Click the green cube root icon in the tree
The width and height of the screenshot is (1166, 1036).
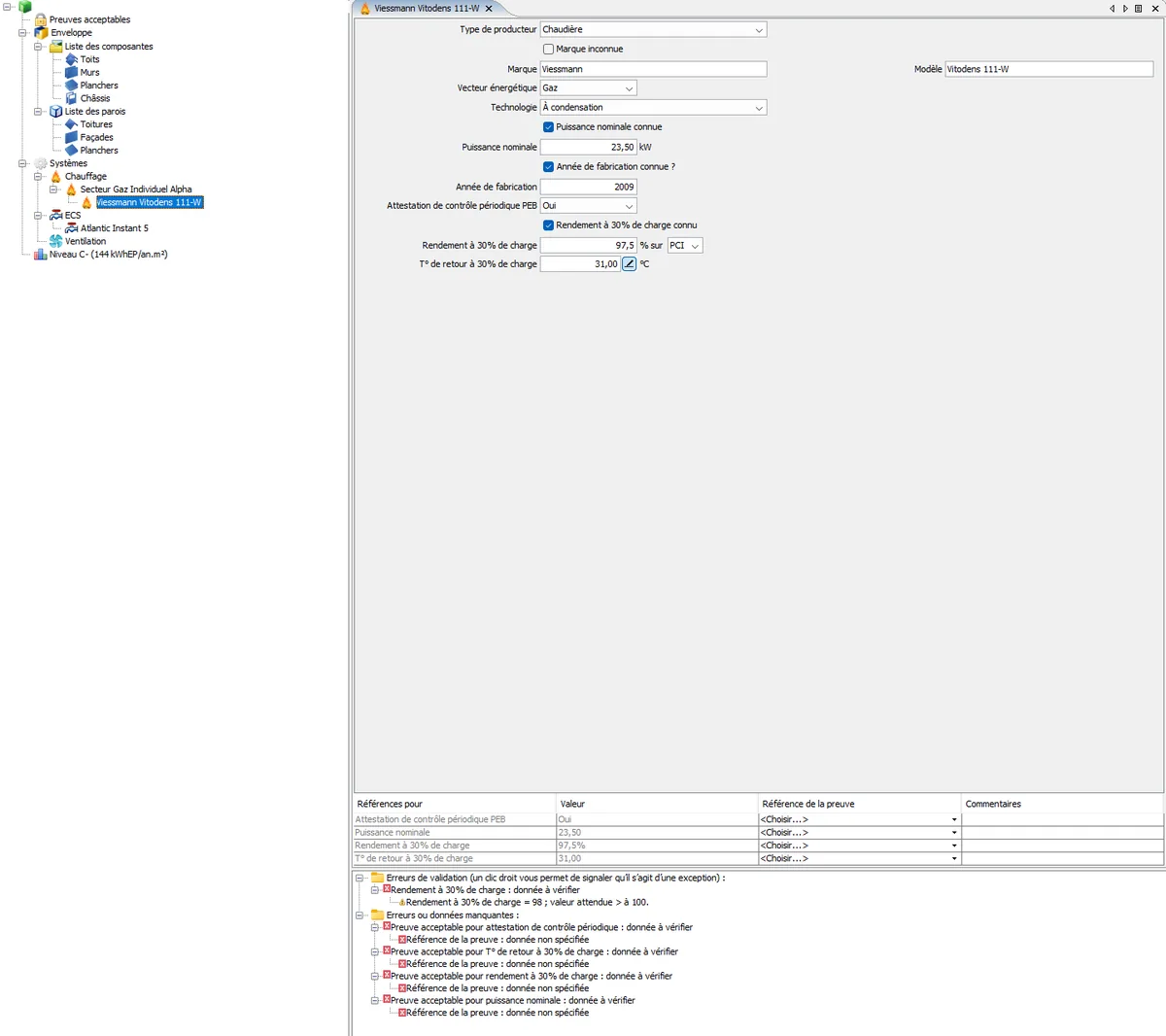[x=25, y=7]
